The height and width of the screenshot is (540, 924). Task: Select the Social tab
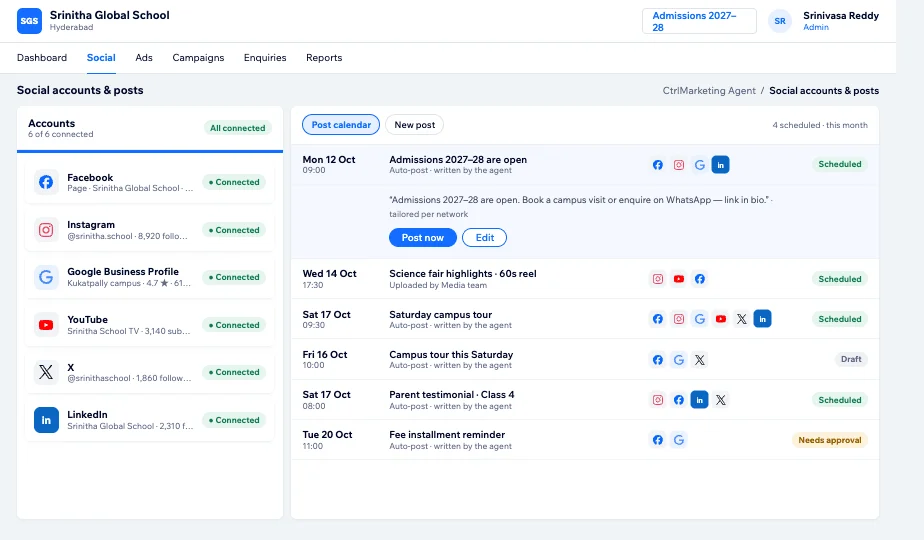point(101,58)
